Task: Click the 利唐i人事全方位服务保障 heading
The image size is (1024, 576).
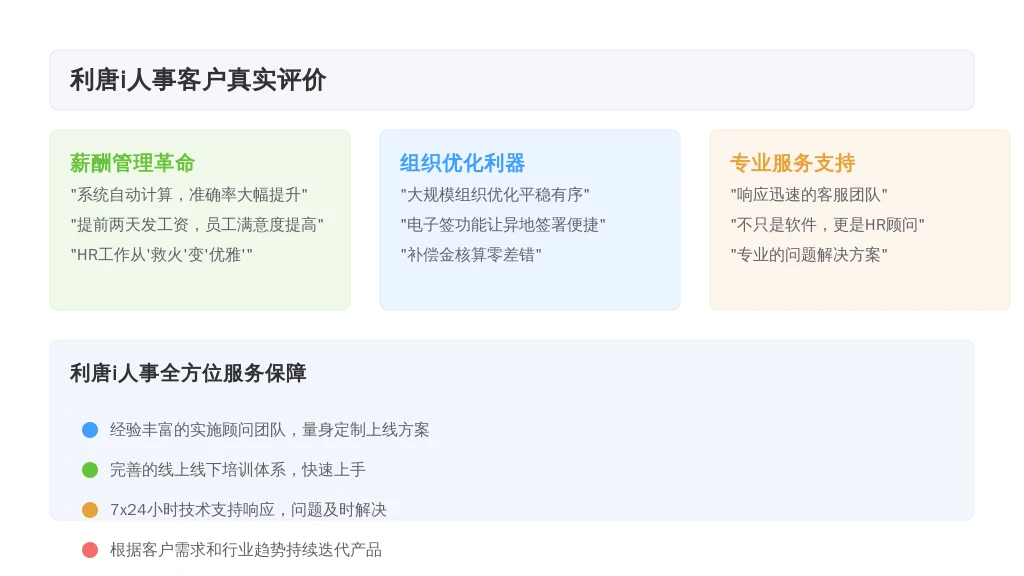Action: (x=188, y=373)
